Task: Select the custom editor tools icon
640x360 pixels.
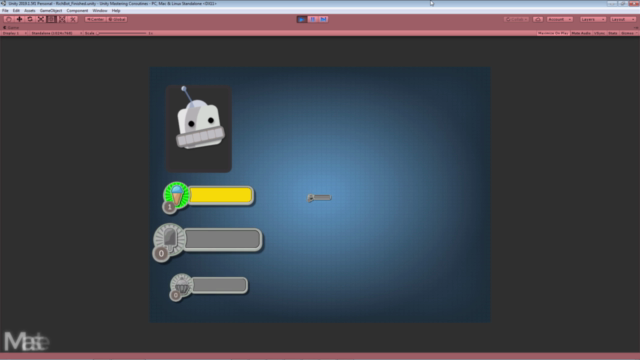Action: [72, 19]
